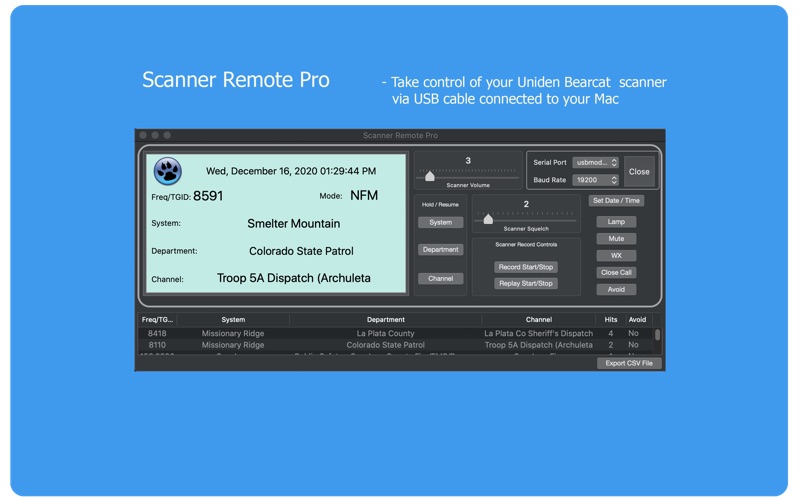Sort by the System column header
This screenshot has height=500, width=800.
(233, 319)
